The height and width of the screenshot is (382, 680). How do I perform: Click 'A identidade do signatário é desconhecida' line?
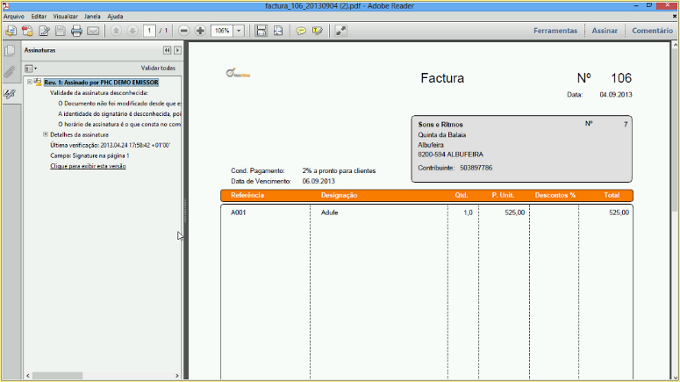tap(120, 114)
